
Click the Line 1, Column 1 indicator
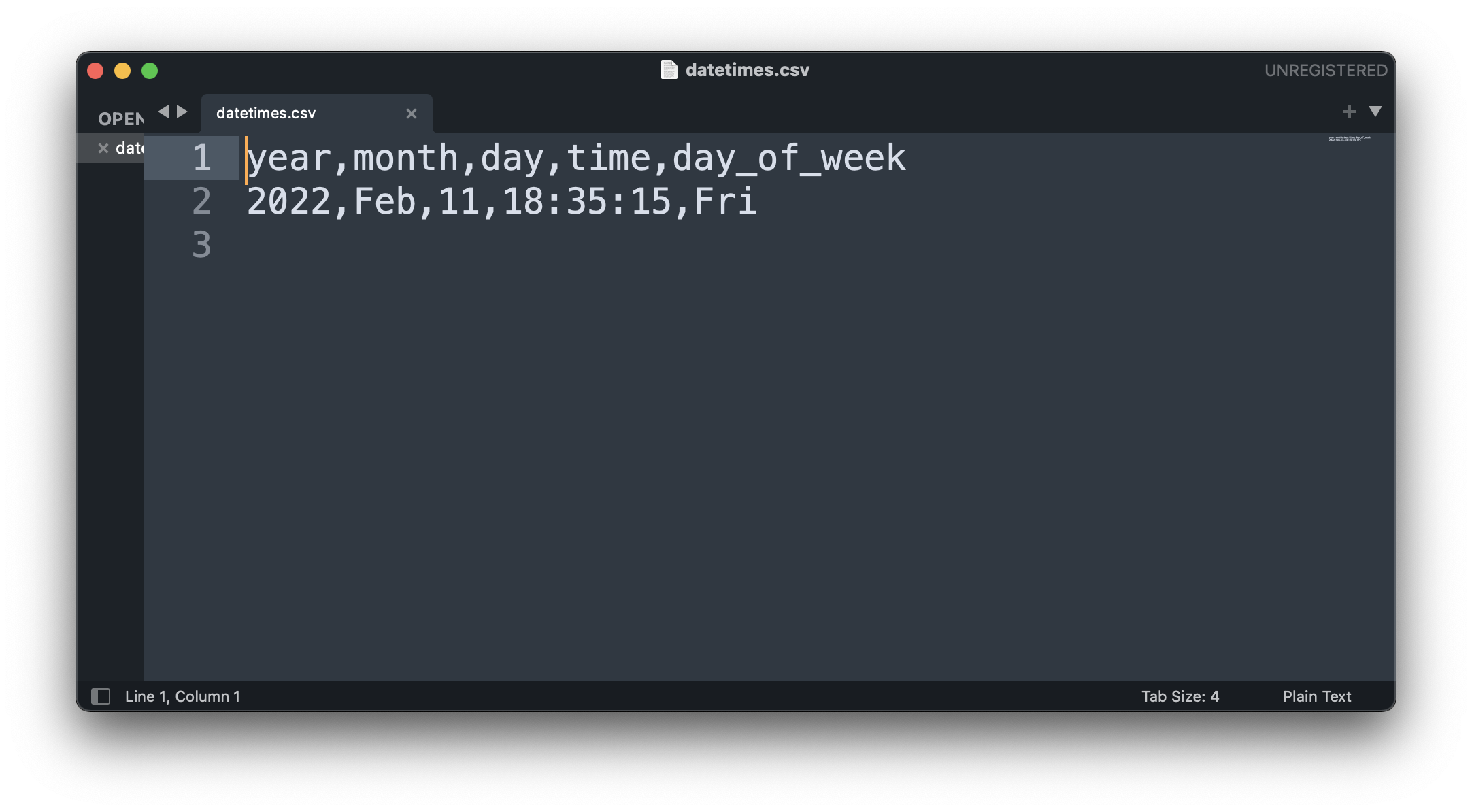[182, 696]
